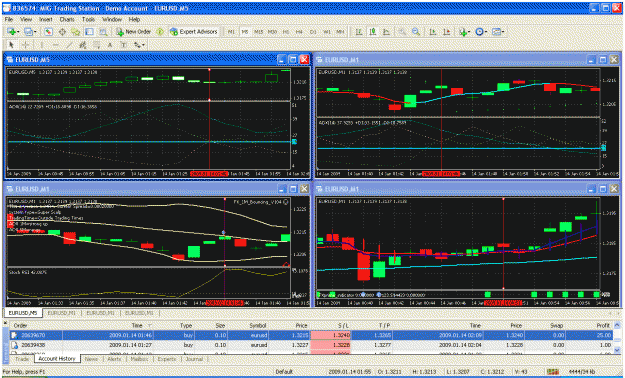Expand the Profiles dropdown arrow
Viewport: 625px width, 378px height.
tap(35, 32)
